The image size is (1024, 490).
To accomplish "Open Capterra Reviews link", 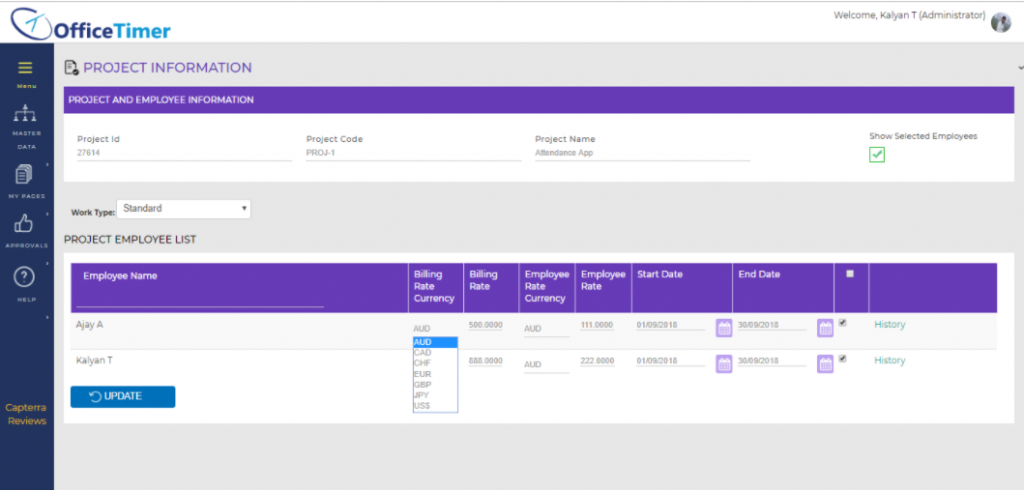I will pos(27,414).
